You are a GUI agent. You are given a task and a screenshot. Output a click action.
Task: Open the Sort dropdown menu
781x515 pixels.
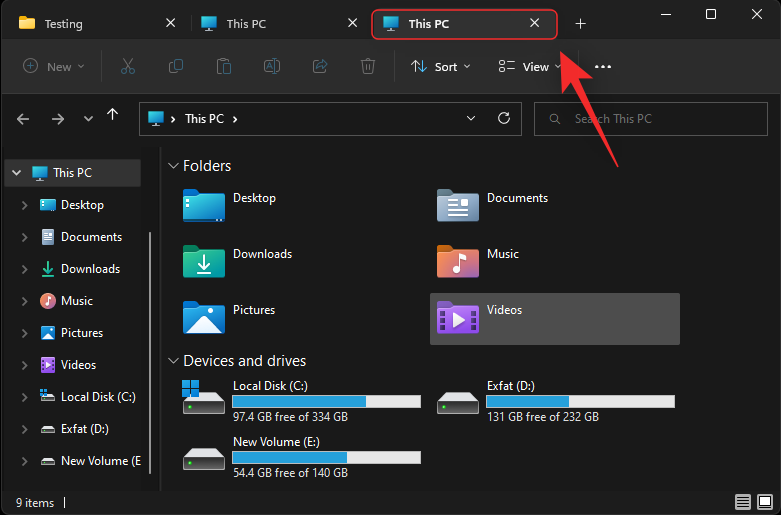440,66
